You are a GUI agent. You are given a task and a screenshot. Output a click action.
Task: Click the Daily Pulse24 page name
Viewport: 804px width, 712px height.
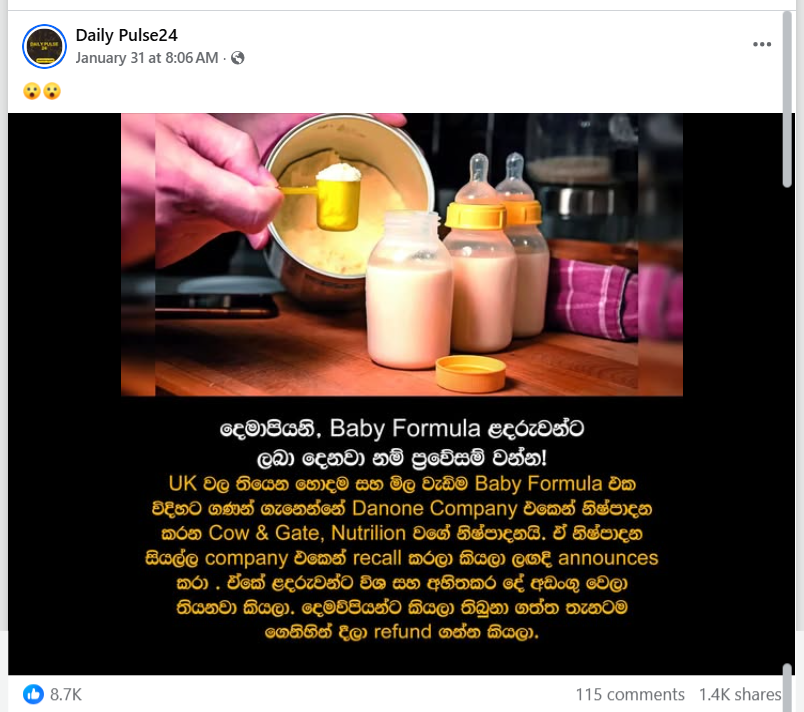coord(126,35)
